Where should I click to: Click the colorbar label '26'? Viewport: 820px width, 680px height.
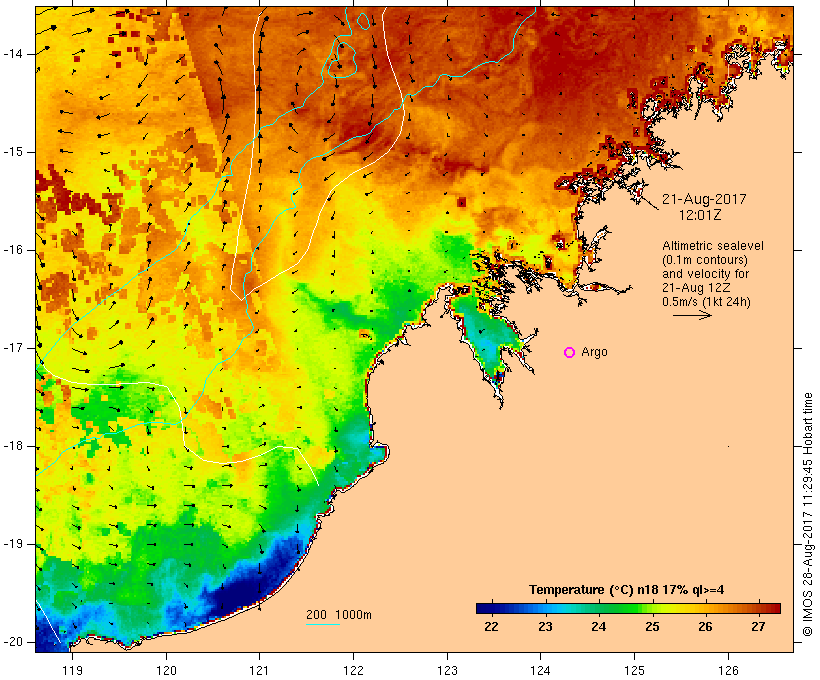[x=705, y=627]
